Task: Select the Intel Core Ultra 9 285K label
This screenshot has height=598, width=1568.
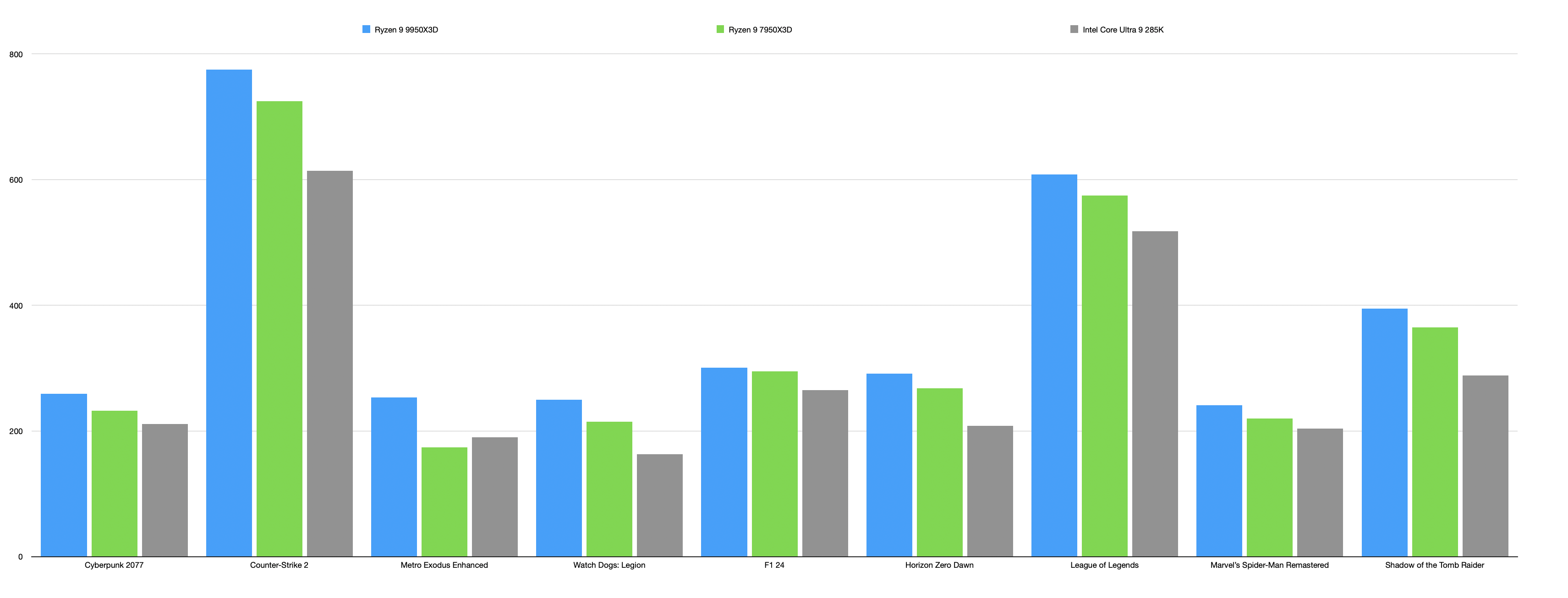Action: pos(1123,30)
